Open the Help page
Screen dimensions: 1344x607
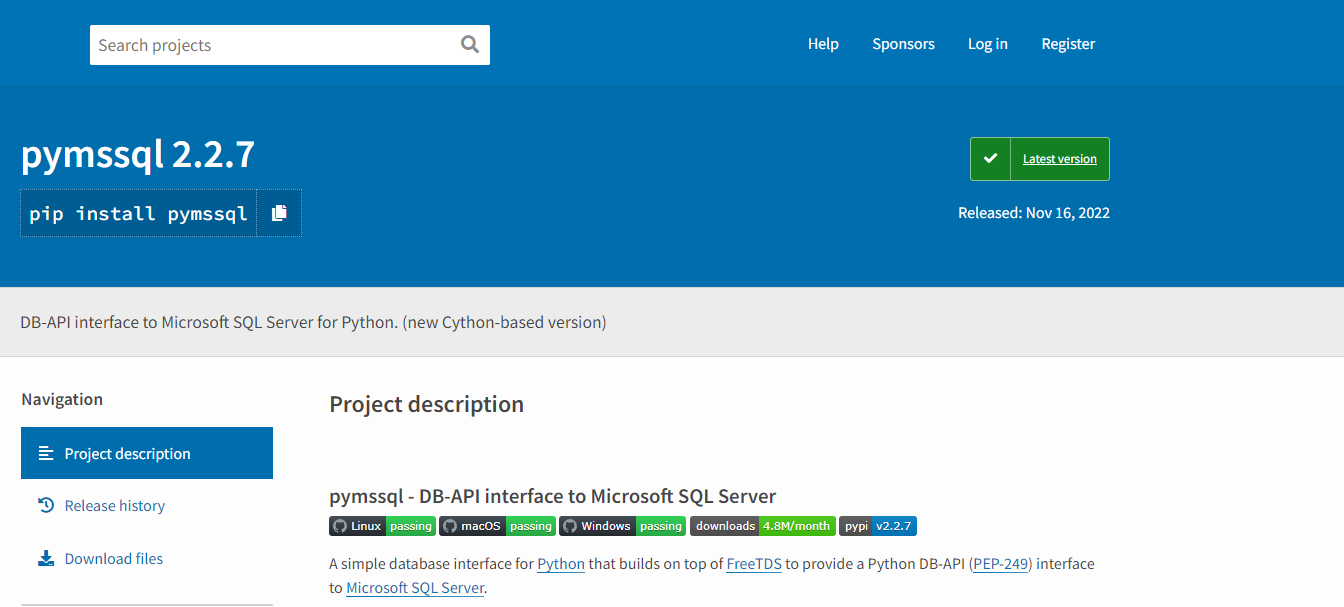point(823,44)
